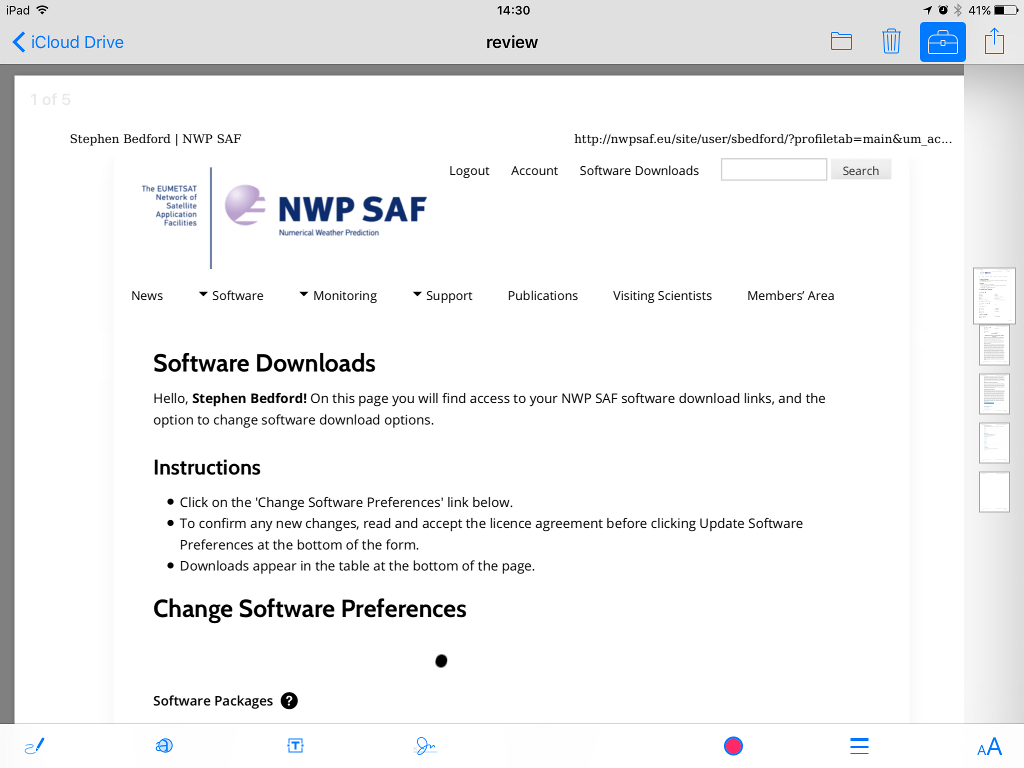Open the red color picker
Viewport: 1024px width, 768px height.
pyautogui.click(x=733, y=746)
